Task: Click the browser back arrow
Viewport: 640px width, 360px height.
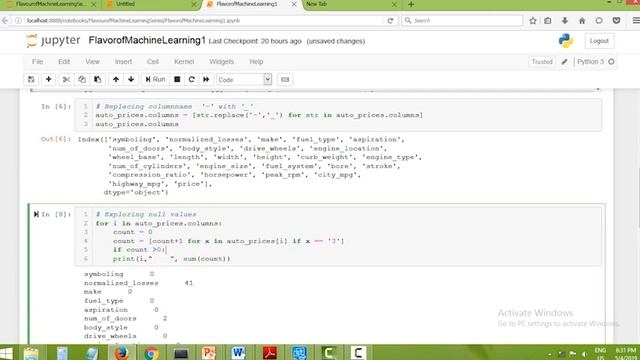Action: [5, 20]
